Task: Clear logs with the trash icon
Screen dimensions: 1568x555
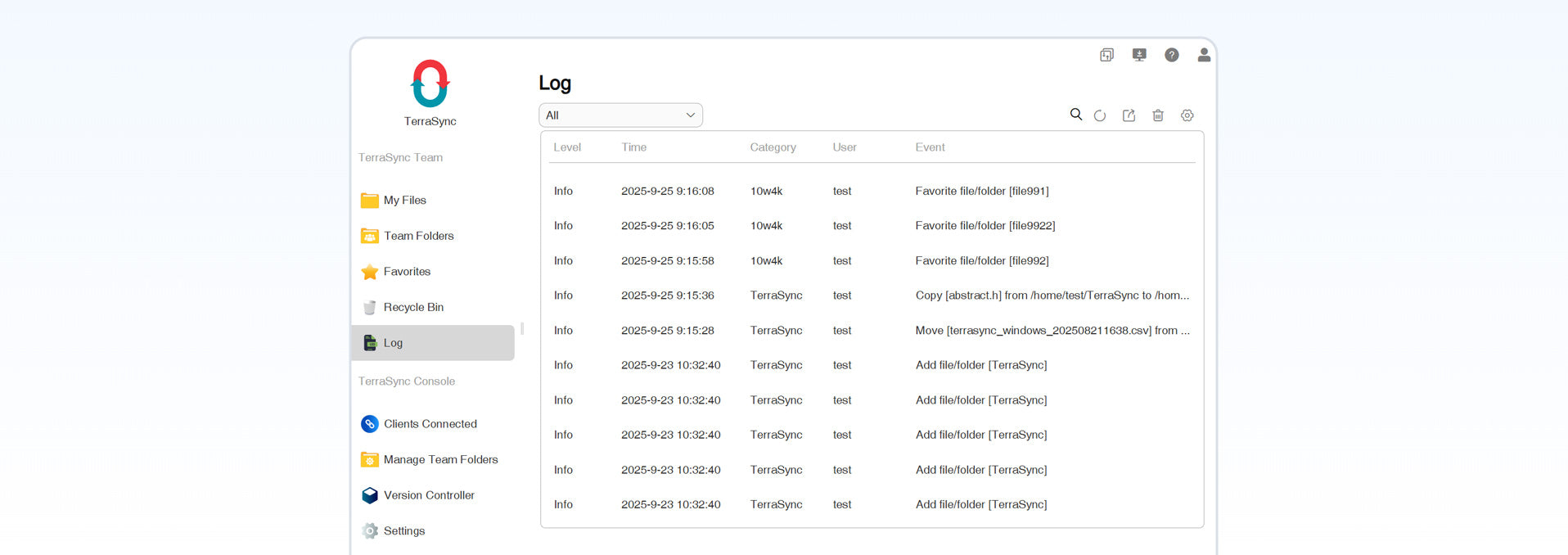Action: point(1158,115)
